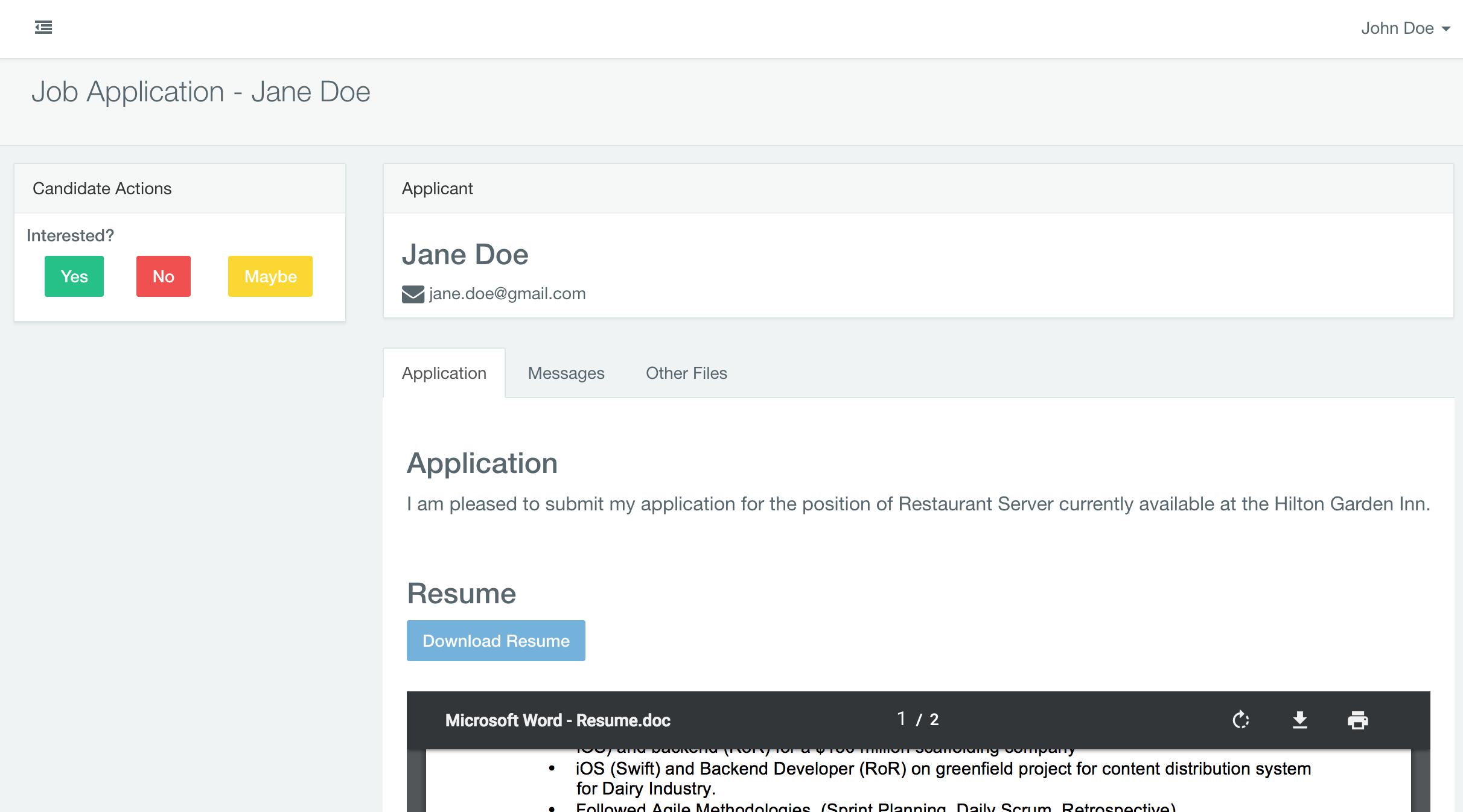Click the Application tab label
Screen dimensions: 1463x812
(x=443, y=373)
